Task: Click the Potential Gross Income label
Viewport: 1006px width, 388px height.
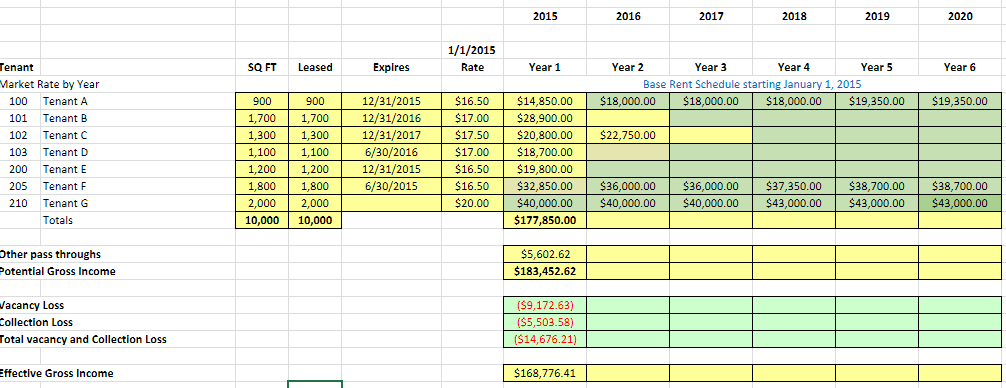Action: [58, 271]
